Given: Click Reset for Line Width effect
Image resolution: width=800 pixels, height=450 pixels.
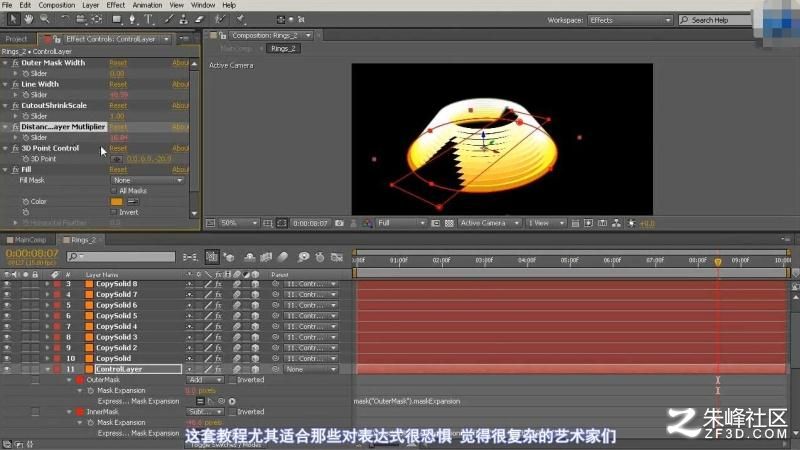Looking at the screenshot, I should (118, 84).
